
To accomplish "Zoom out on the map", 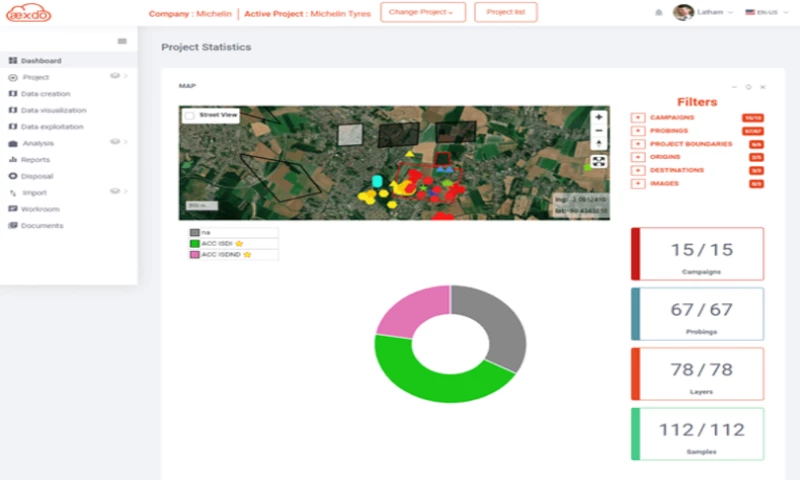I will 599,130.
